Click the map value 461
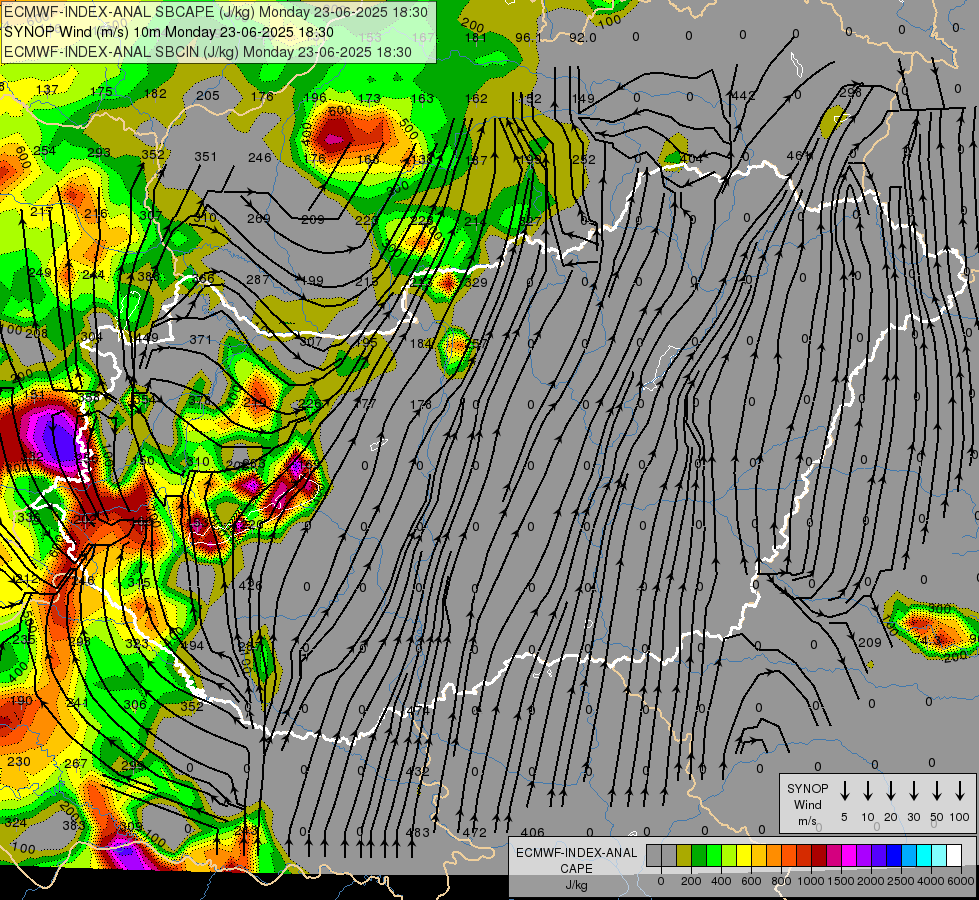 797,156
